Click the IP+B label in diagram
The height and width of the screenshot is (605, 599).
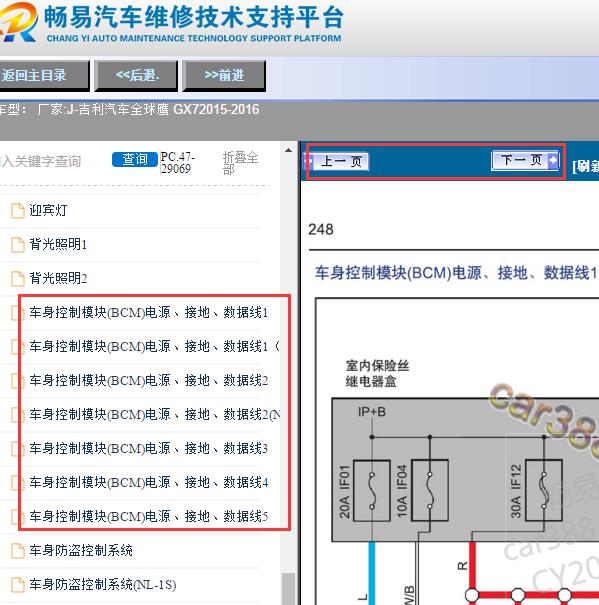(372, 412)
